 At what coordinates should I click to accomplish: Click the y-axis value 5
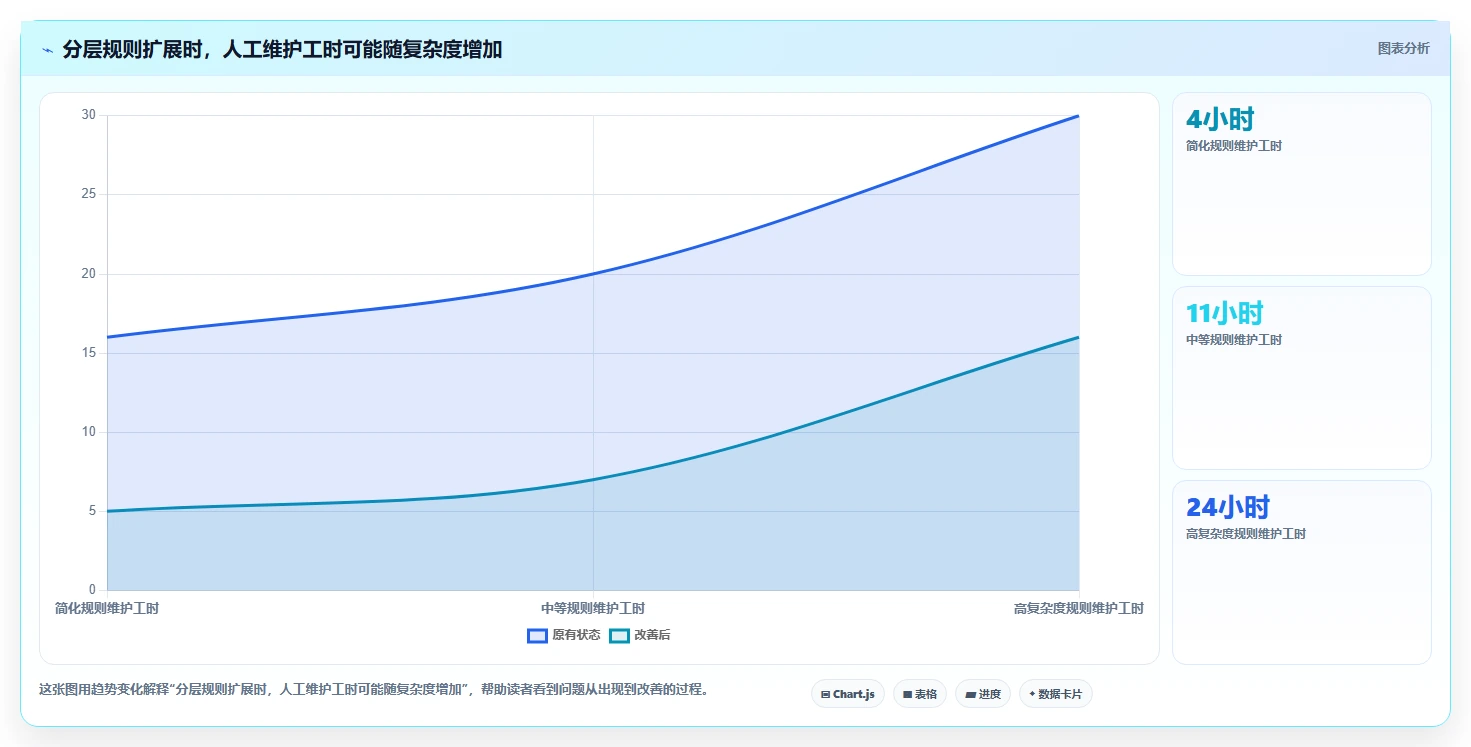(x=92, y=511)
